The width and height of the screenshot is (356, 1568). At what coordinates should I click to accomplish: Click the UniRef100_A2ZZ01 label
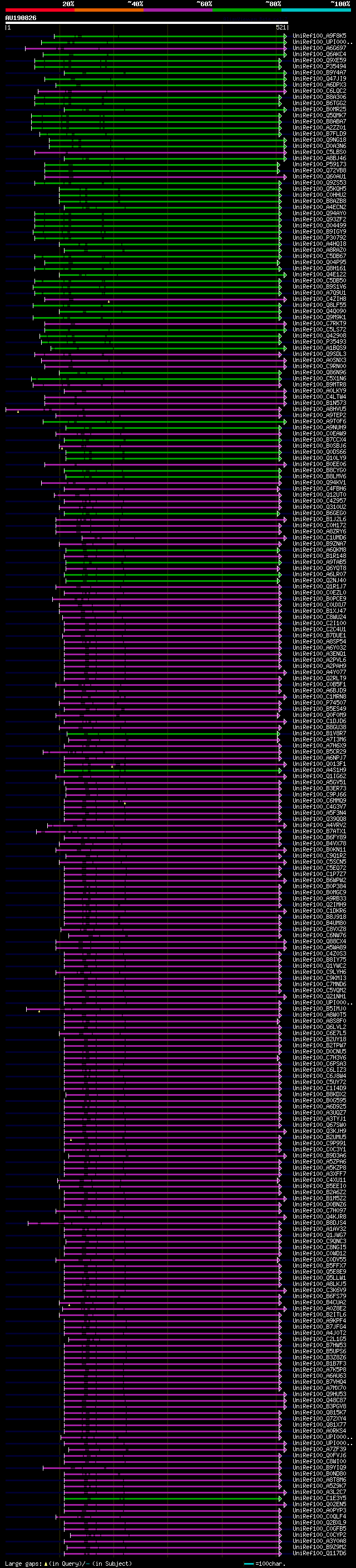point(319,128)
